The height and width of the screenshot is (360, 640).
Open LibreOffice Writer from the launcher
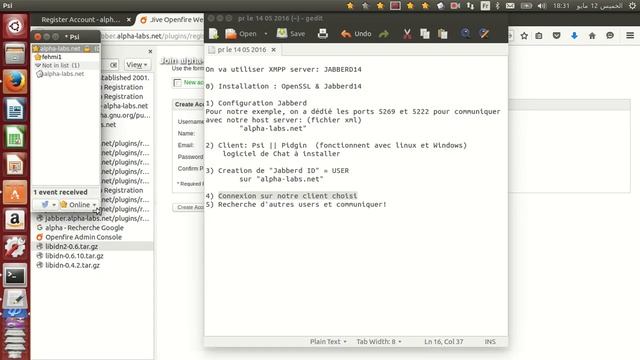(x=15, y=109)
